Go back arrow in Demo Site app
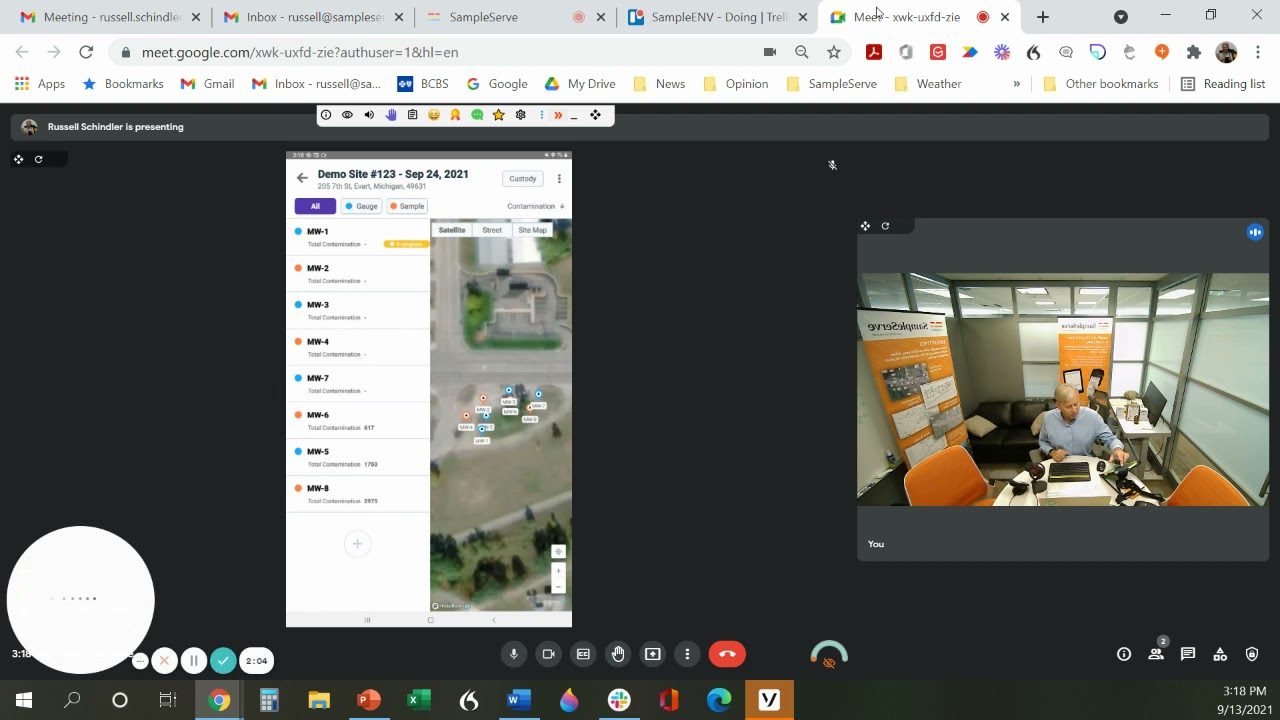1280x720 pixels. tap(302, 178)
